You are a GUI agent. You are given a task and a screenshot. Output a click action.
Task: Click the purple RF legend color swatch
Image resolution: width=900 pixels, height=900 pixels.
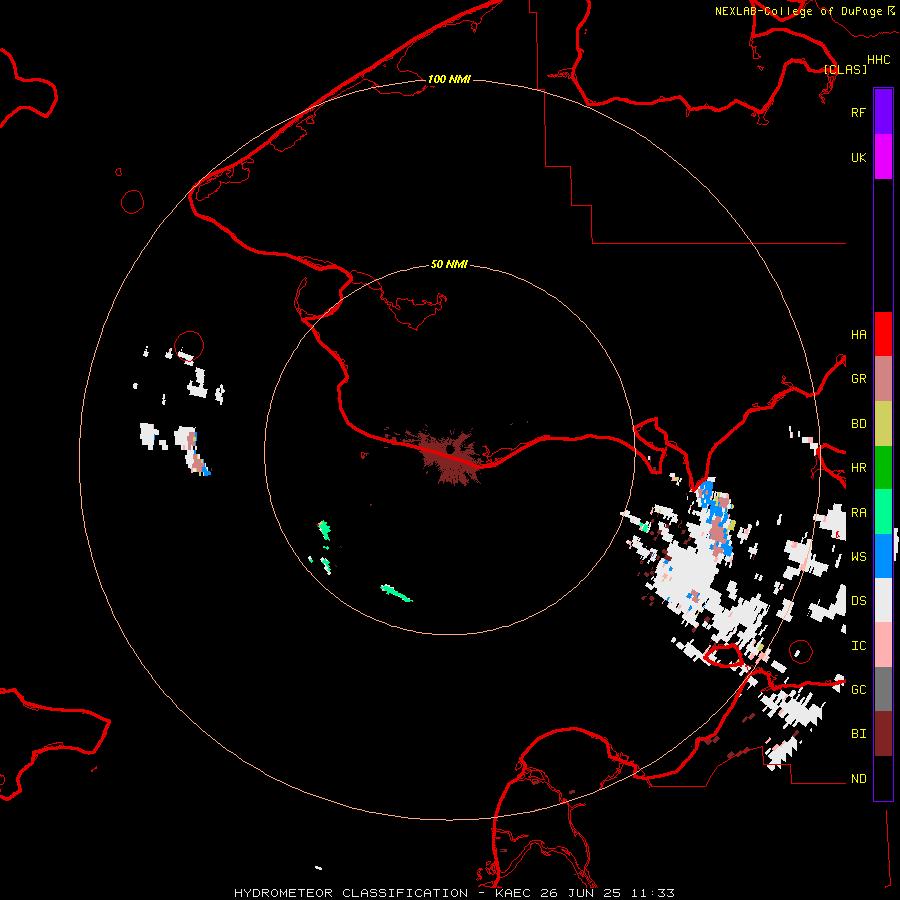click(883, 112)
